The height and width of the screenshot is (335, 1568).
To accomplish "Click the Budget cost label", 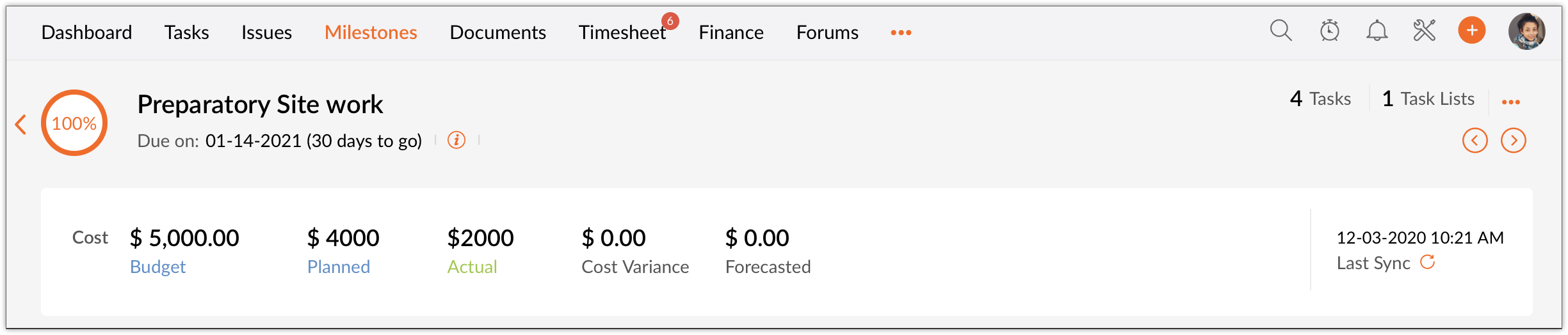I will 158,267.
